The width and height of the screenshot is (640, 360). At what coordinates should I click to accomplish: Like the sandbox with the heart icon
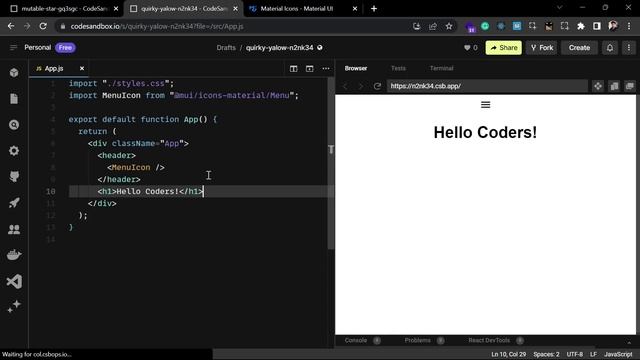tap(467, 48)
